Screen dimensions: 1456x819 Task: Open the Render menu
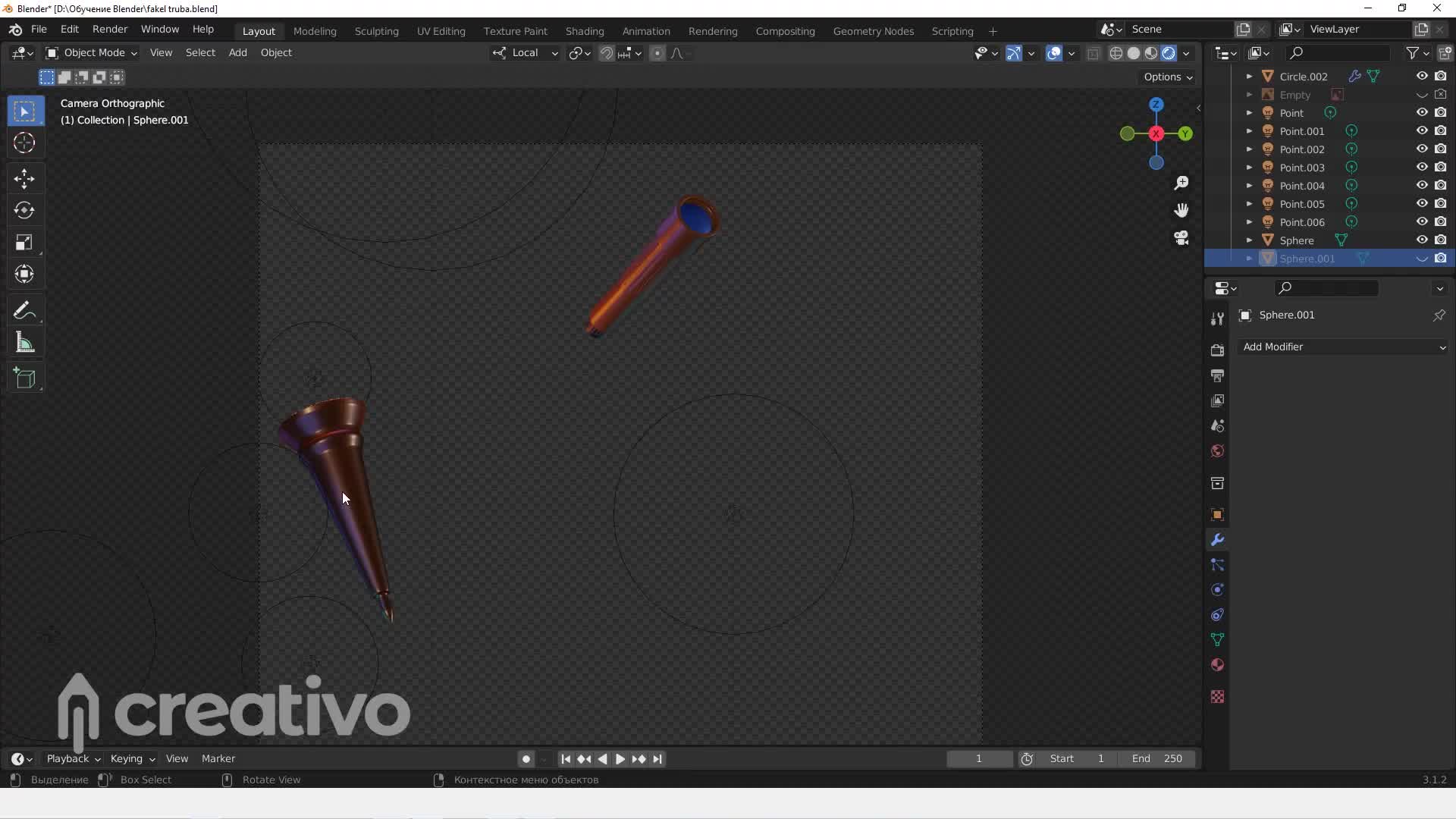pos(110,29)
